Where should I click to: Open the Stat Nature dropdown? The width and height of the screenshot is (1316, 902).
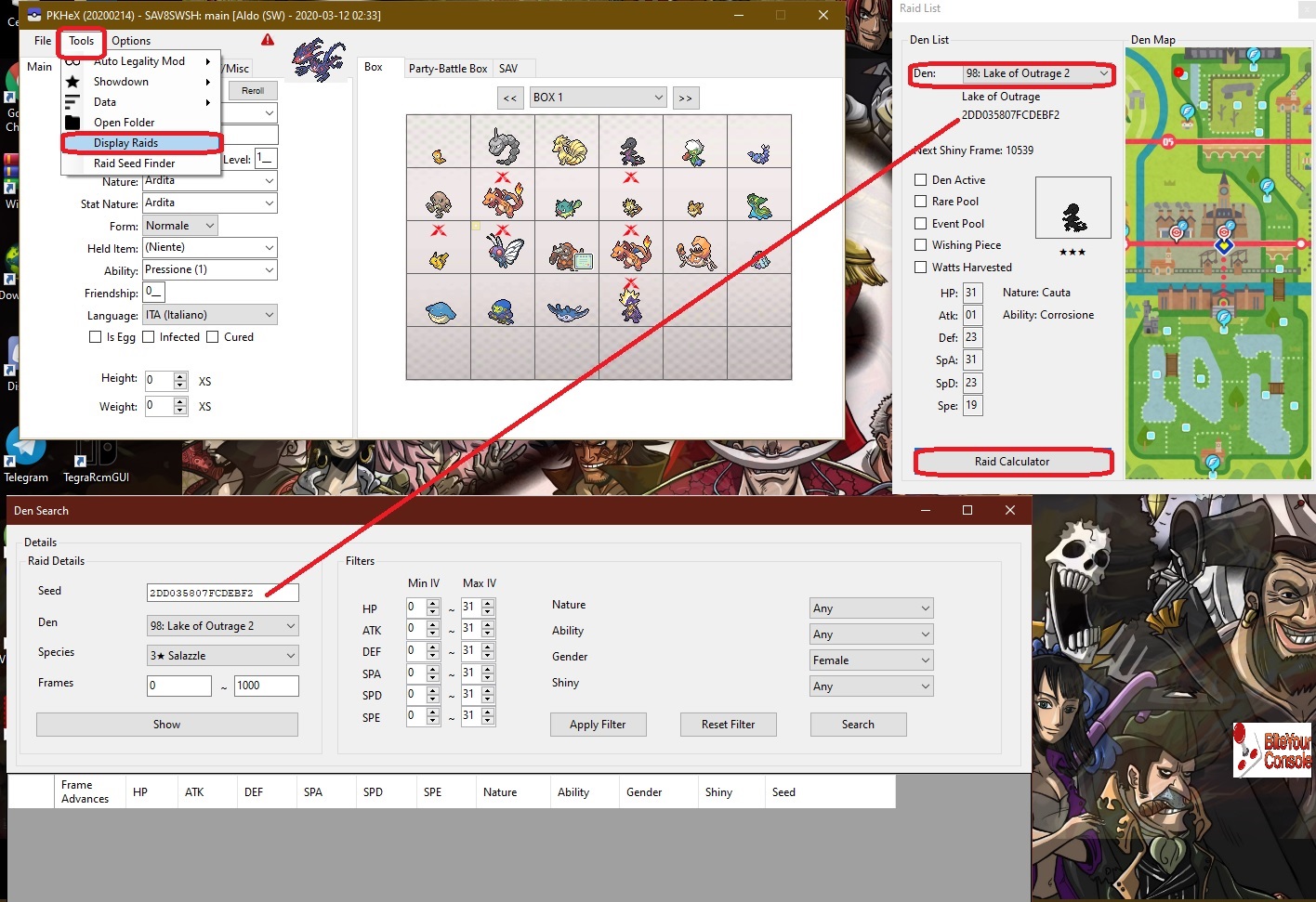(210, 203)
